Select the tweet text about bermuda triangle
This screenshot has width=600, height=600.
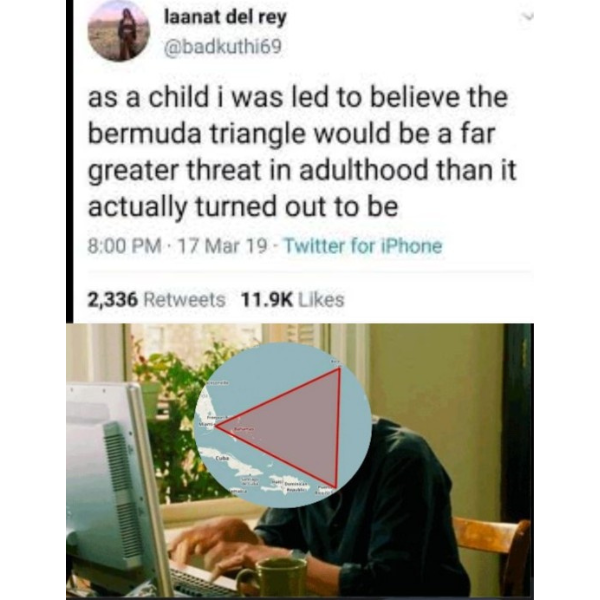point(302,151)
